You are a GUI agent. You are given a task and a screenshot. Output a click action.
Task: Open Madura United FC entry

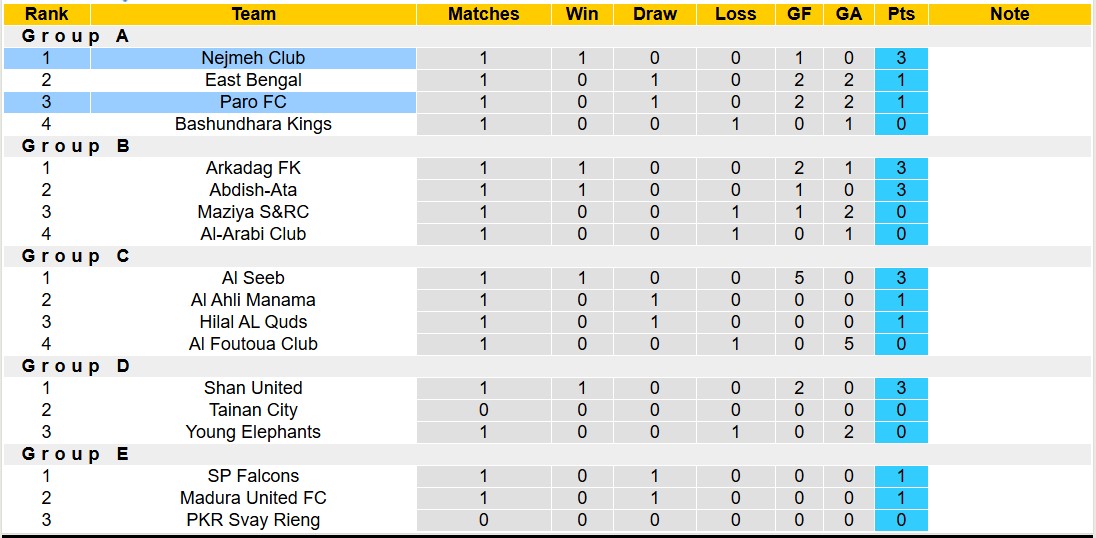click(x=253, y=498)
